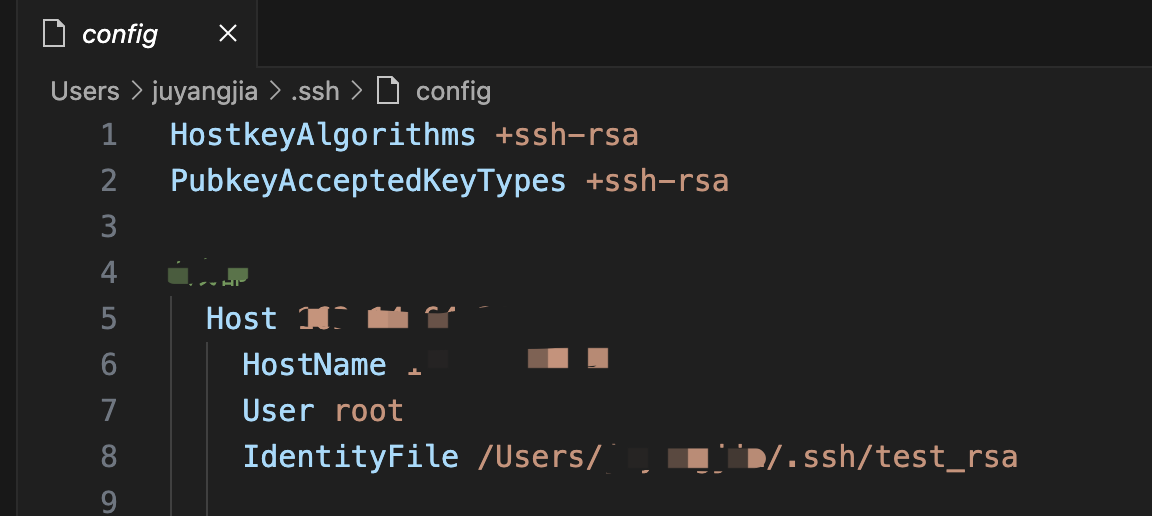Click the file icon in the breadcrumb path

click(x=388, y=92)
